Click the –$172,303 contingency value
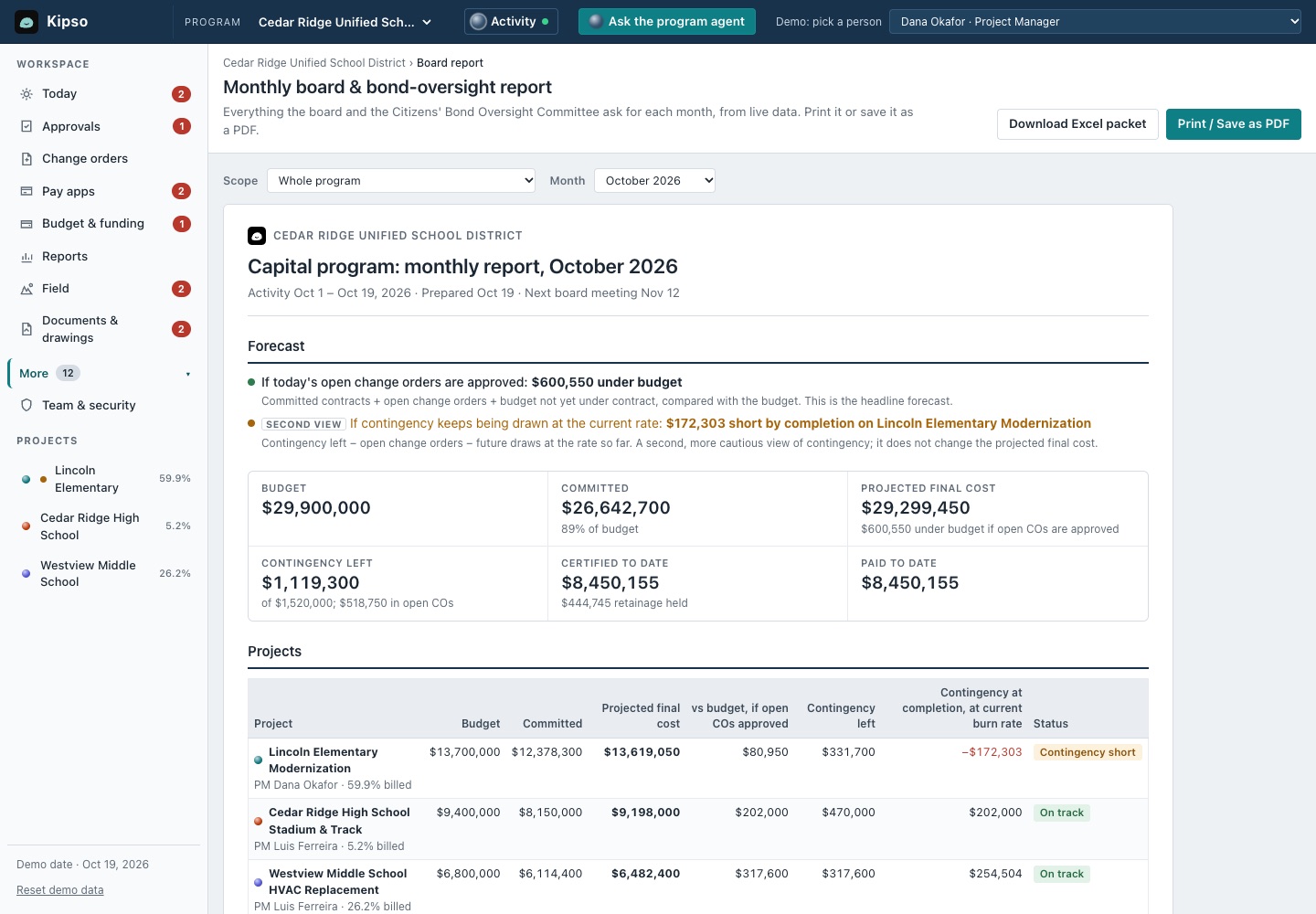Image resolution: width=1316 pixels, height=914 pixels. [x=992, y=752]
